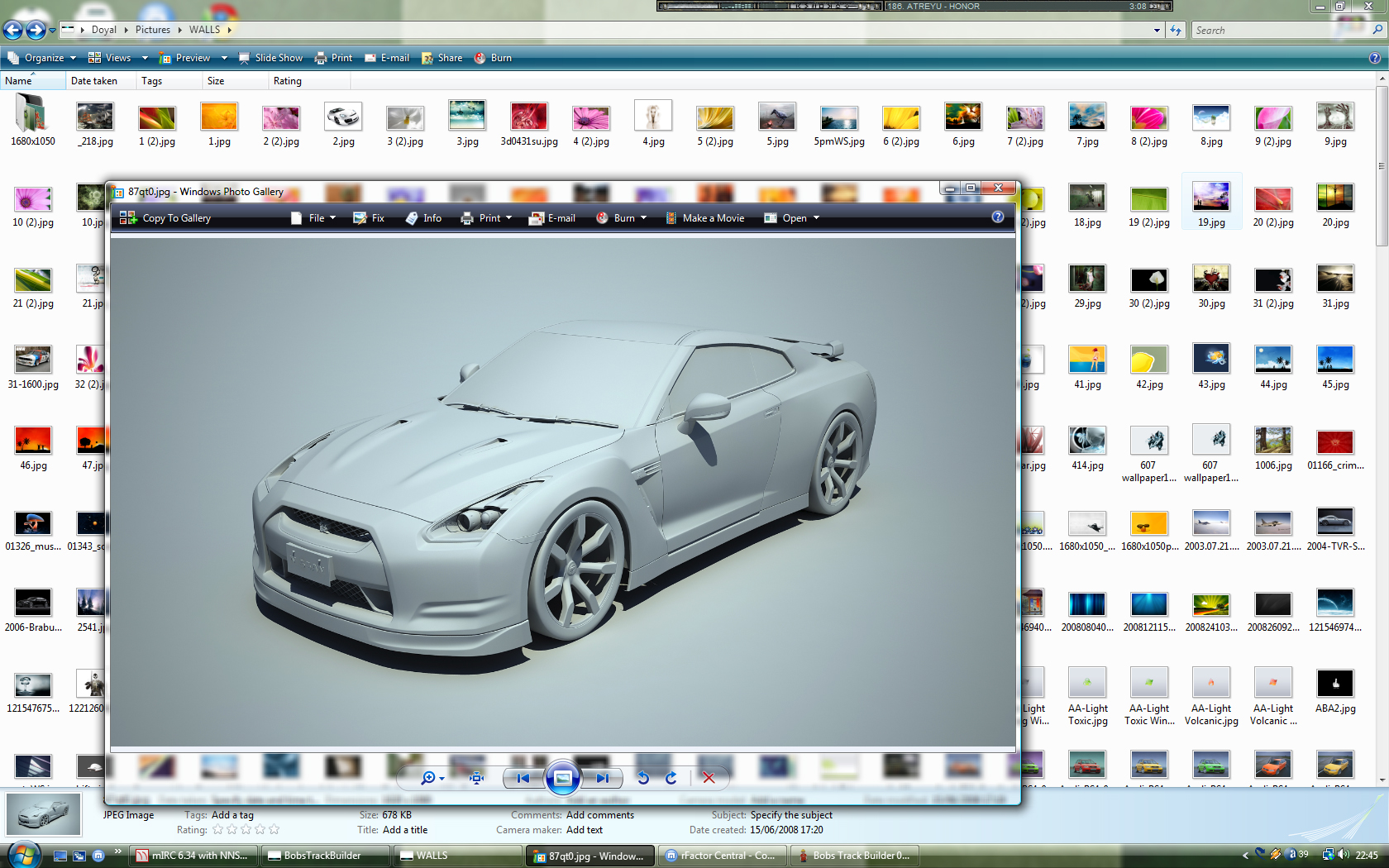
Task: Skip to the next photo
Action: click(602, 778)
